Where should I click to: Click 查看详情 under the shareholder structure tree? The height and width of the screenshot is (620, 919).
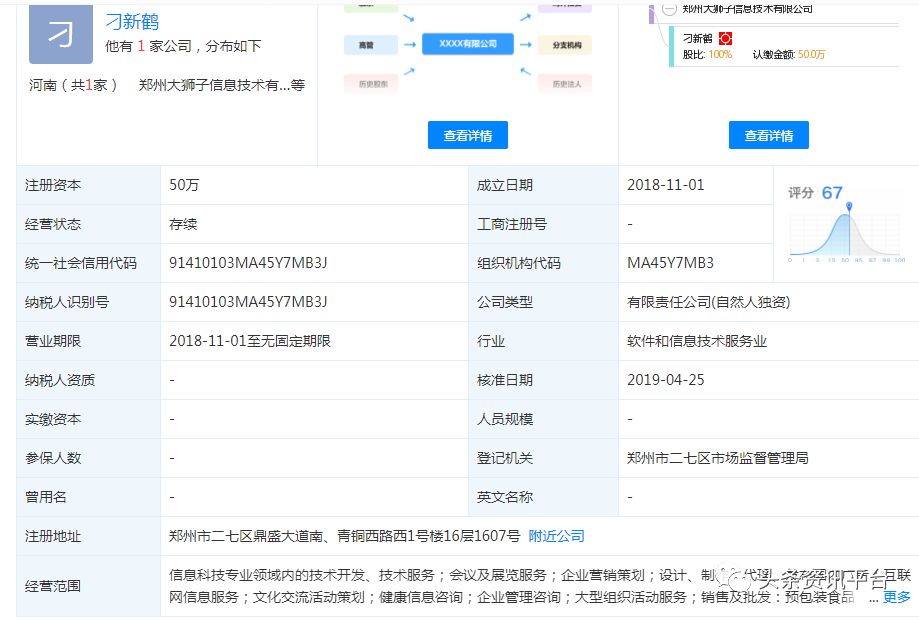[768, 136]
